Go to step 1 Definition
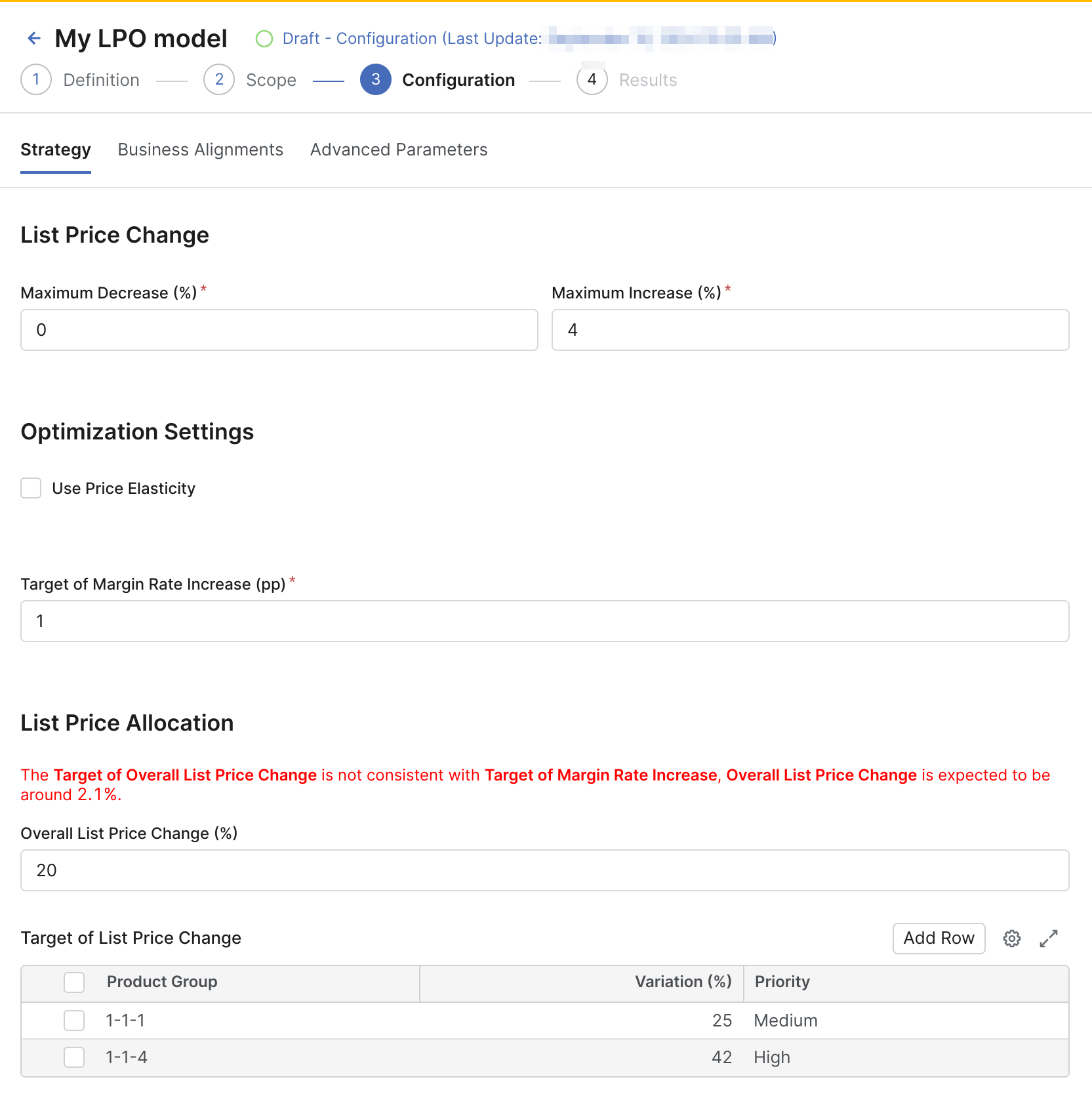This screenshot has width=1092, height=1094. click(36, 80)
